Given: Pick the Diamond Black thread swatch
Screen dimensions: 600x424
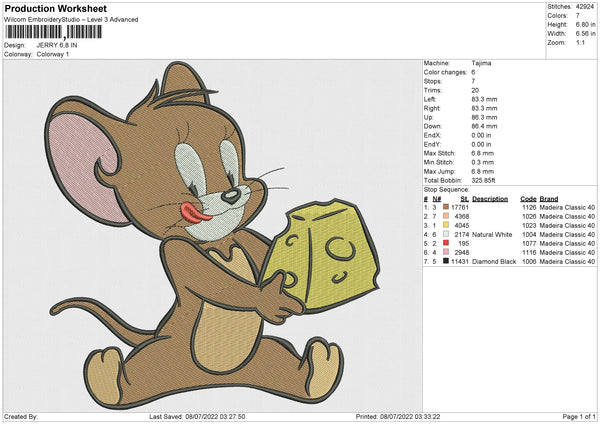Looking at the screenshot, I should point(446,261).
